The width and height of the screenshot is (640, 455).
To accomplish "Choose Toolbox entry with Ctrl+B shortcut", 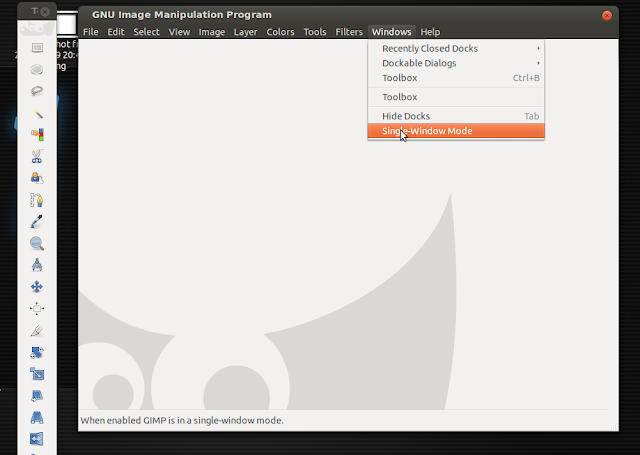I will pos(456,78).
